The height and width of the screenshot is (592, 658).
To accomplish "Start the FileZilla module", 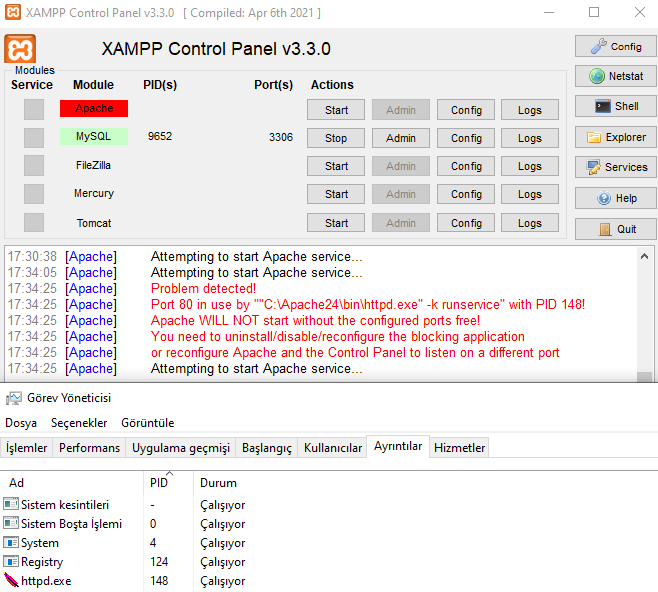I will point(336,166).
